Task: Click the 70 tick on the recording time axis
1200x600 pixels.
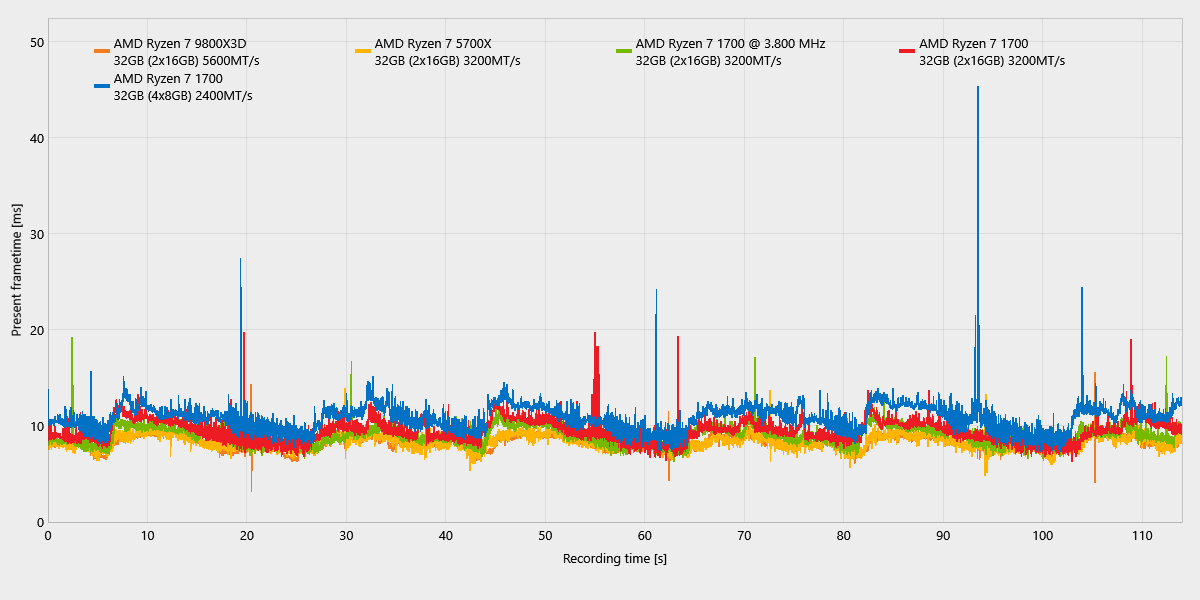Action: pos(744,535)
